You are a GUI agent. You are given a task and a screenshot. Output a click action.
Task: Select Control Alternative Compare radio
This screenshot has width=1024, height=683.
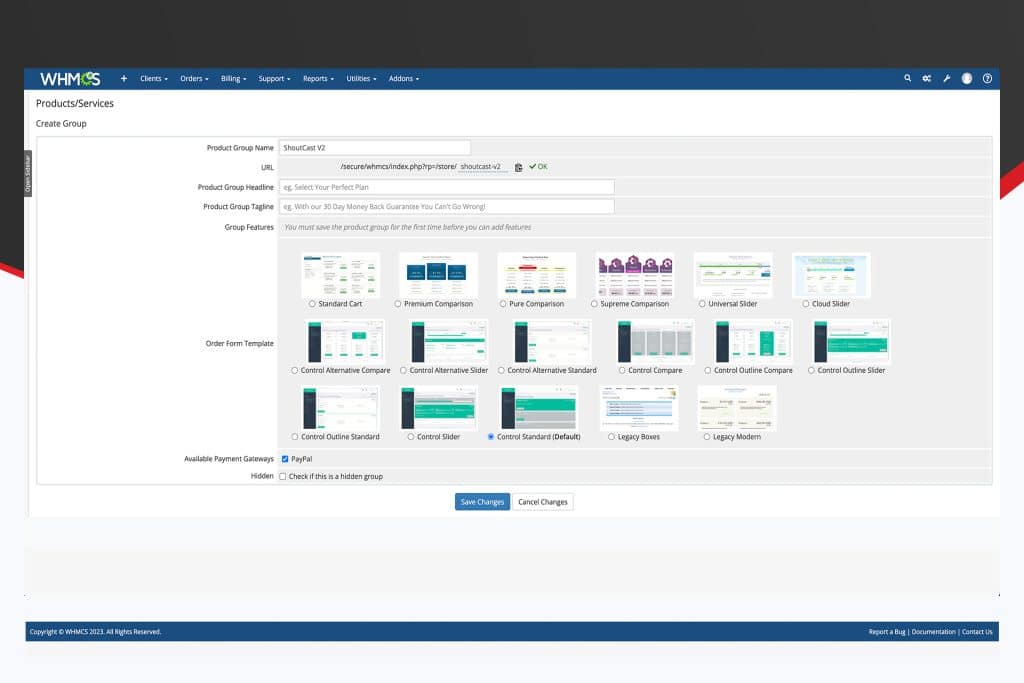pyautogui.click(x=295, y=370)
